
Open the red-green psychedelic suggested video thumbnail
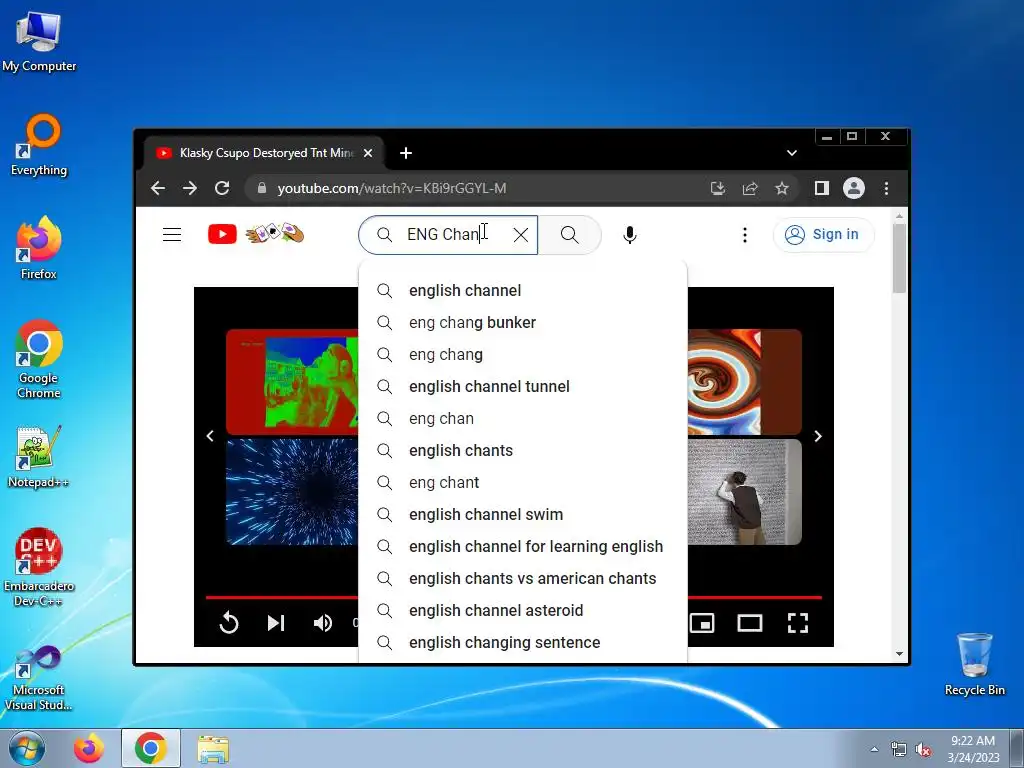[x=292, y=381]
